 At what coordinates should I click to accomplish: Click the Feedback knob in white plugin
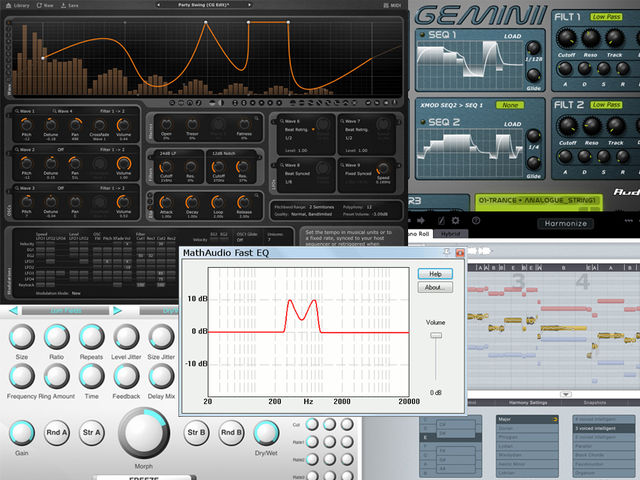point(126,376)
